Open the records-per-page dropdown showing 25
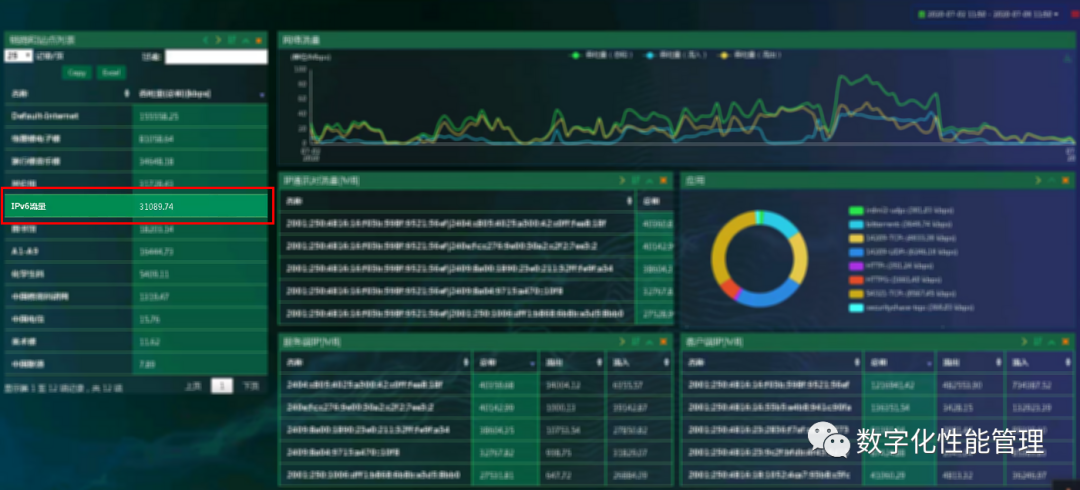1080x490 pixels. [x=19, y=57]
